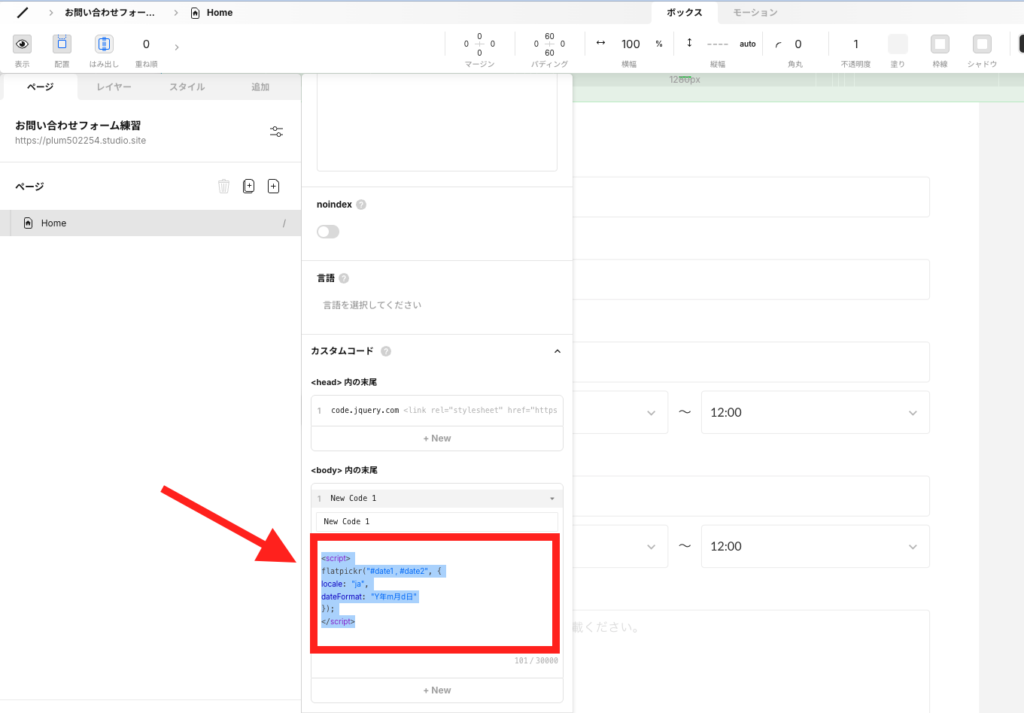Select the レイヤー panel tab
This screenshot has width=1024, height=713.
pyautogui.click(x=114, y=87)
